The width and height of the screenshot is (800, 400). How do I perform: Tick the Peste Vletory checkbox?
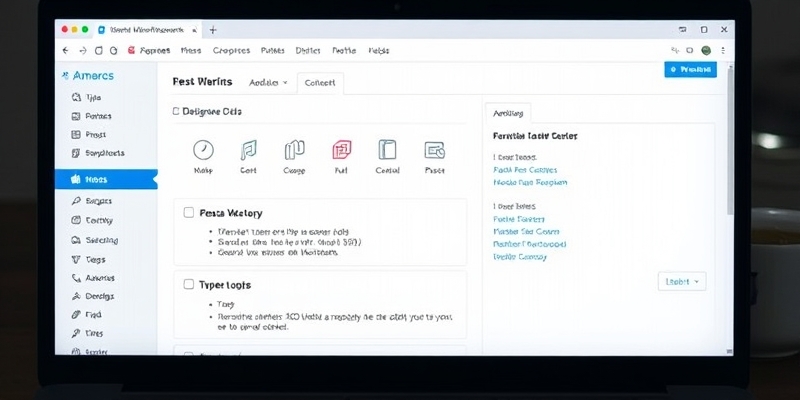click(189, 212)
